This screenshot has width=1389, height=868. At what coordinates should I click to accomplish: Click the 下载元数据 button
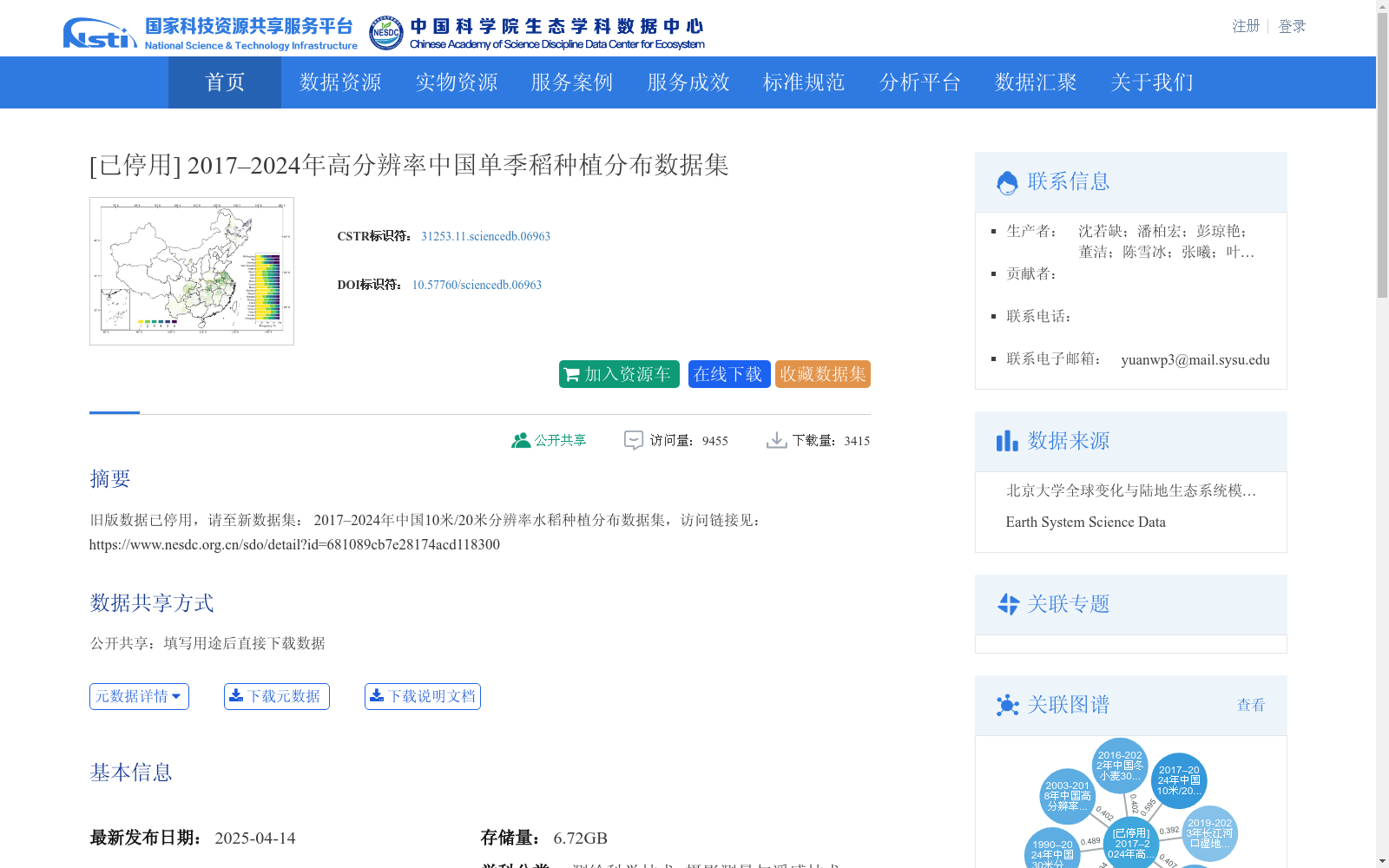[x=277, y=696]
